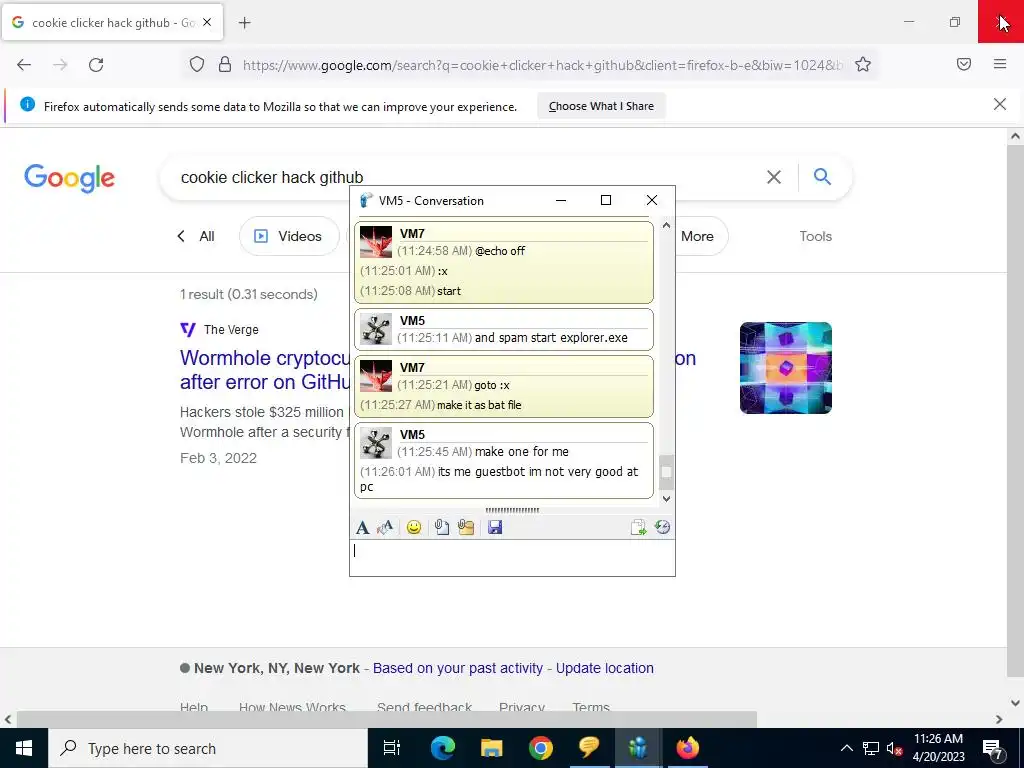Open message history clock icon
Viewport: 1024px width, 768px height.
pos(663,528)
